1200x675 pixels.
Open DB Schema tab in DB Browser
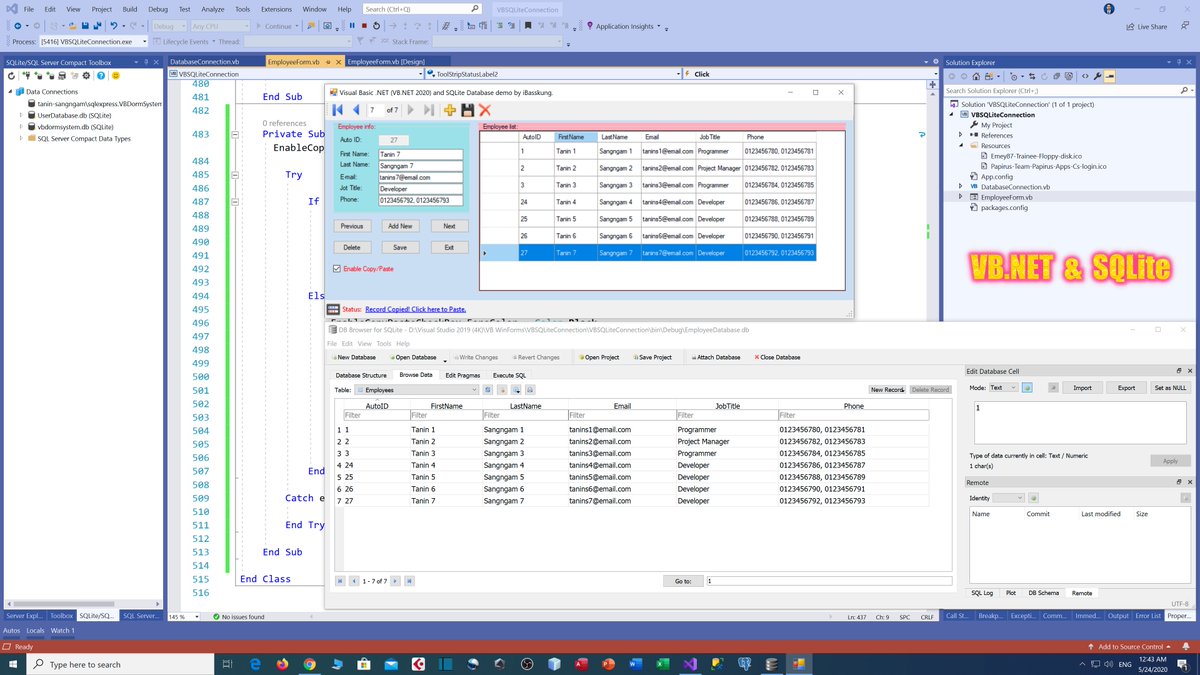(x=1043, y=593)
